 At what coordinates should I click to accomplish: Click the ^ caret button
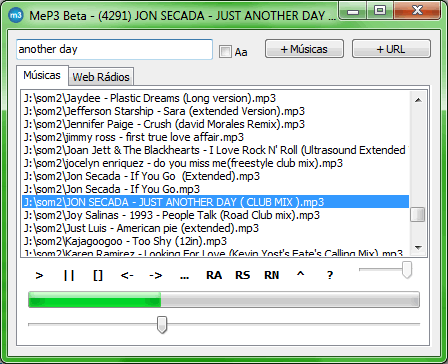tap(301, 275)
